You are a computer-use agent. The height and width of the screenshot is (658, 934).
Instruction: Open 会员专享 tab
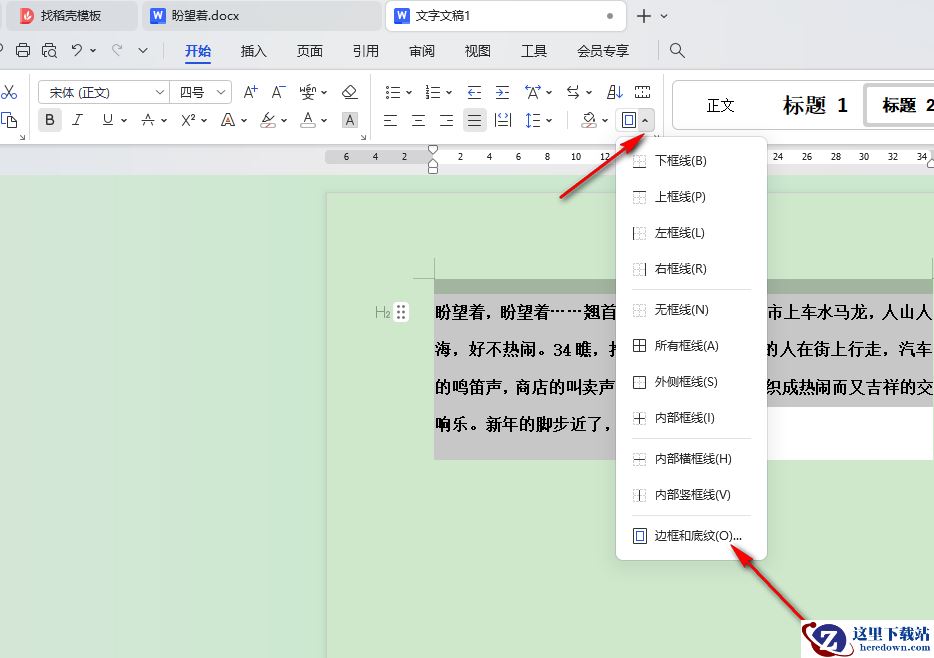pos(603,51)
